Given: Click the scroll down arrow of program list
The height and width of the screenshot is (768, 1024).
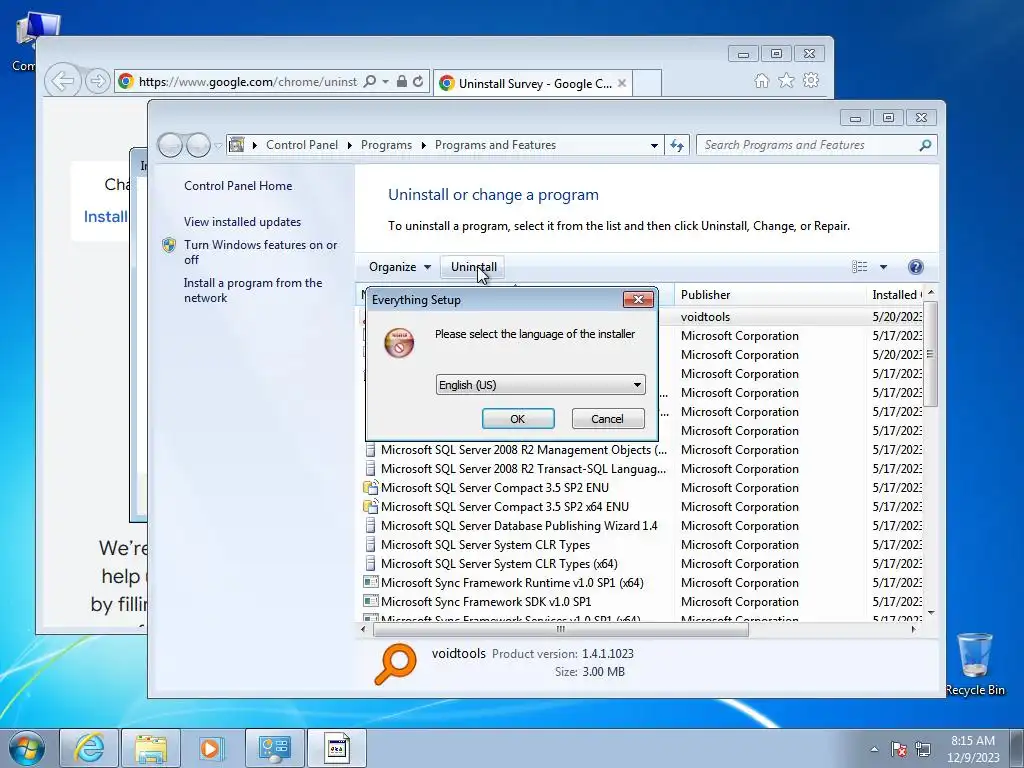Looking at the screenshot, I should pos(931,613).
